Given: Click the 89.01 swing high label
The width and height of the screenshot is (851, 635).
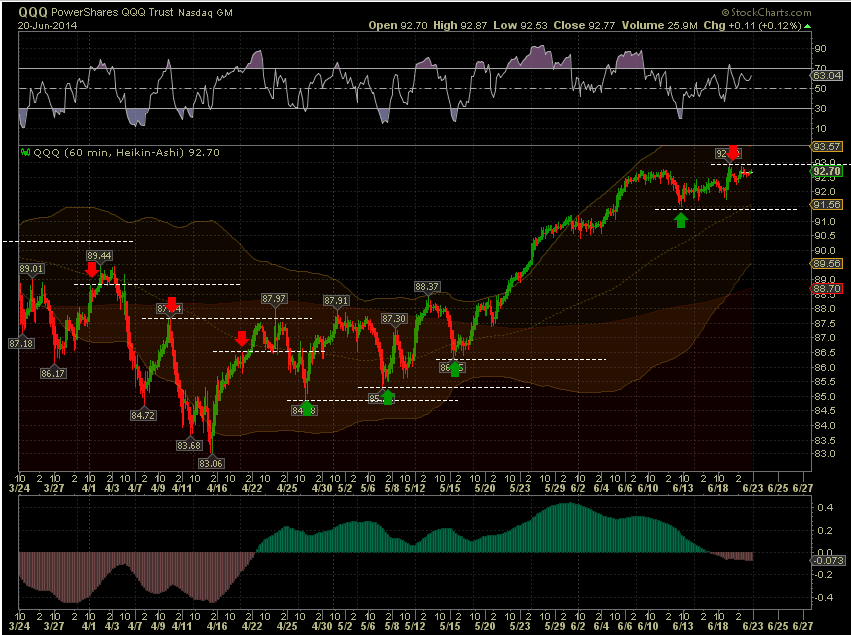Looking at the screenshot, I should 31,269.
